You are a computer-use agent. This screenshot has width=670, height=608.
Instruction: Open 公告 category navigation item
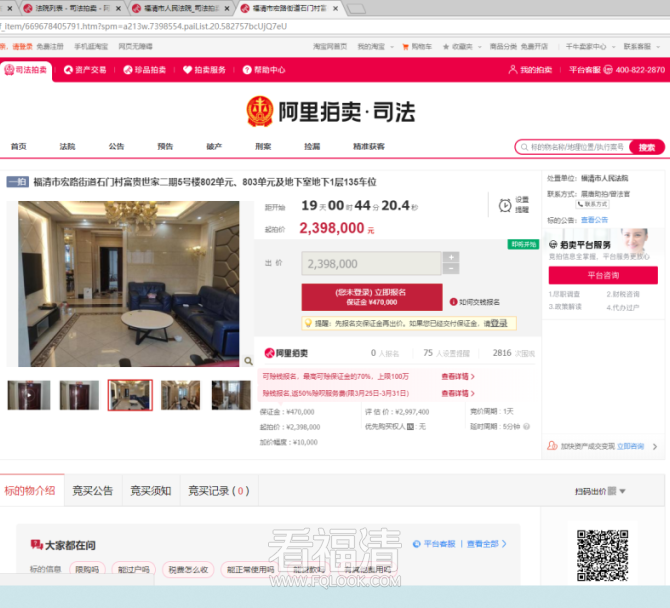click(x=116, y=147)
